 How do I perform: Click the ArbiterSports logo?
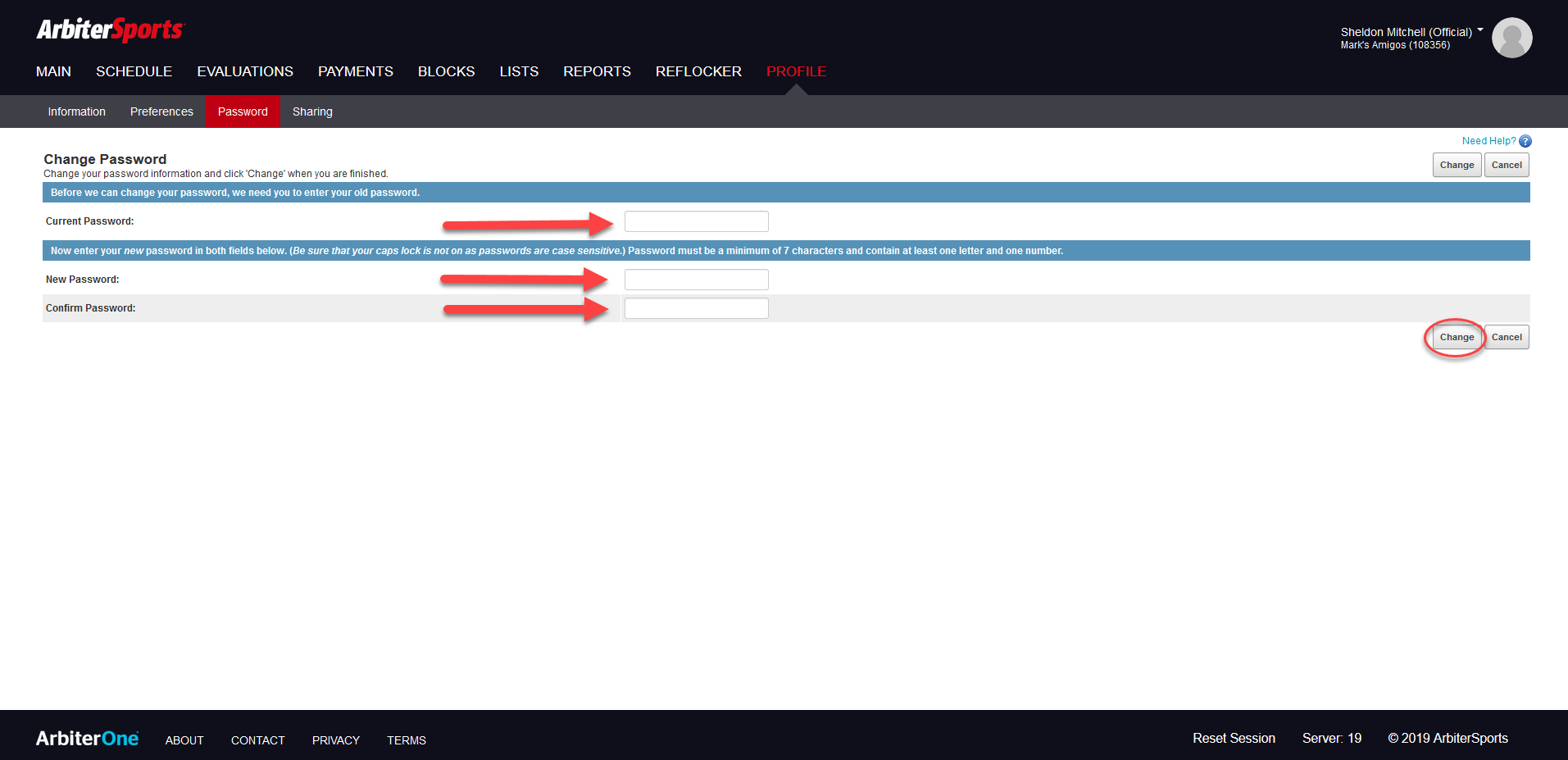111,30
